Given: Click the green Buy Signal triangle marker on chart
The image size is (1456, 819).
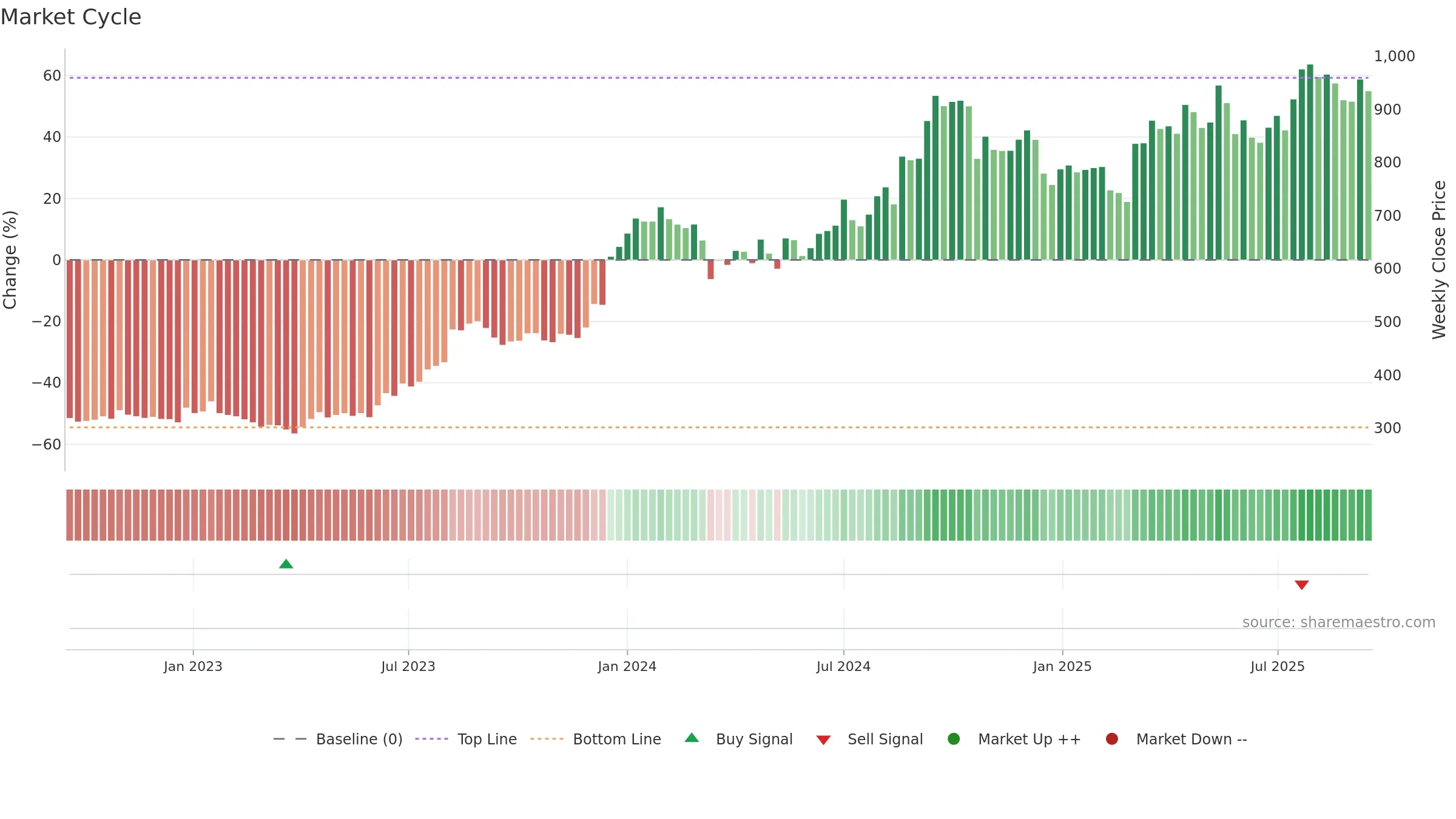Looking at the screenshot, I should click(x=286, y=564).
